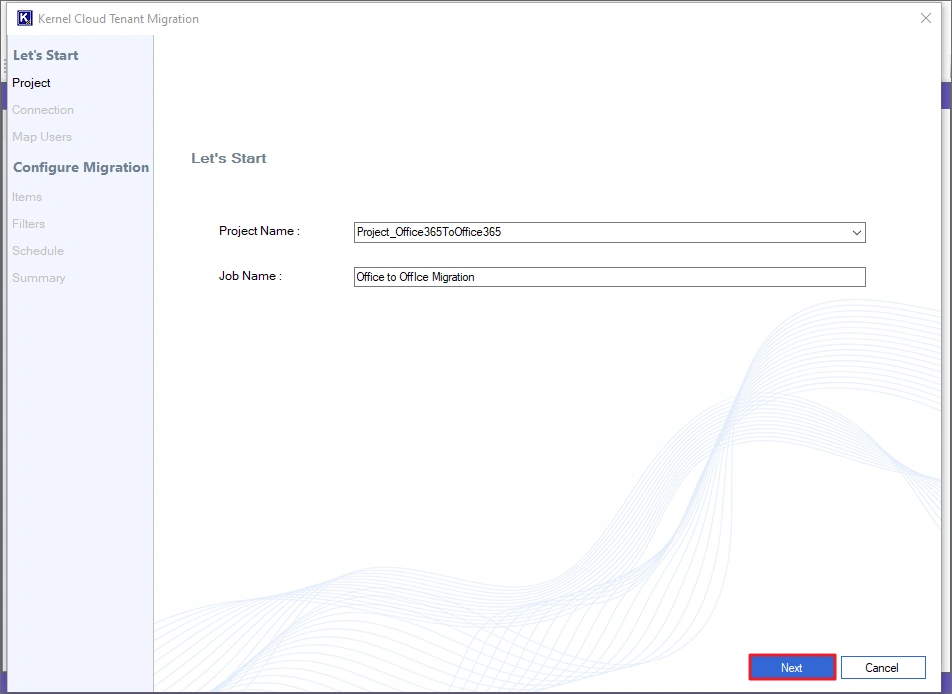Click the Kernel logo in title bar

click(25, 19)
